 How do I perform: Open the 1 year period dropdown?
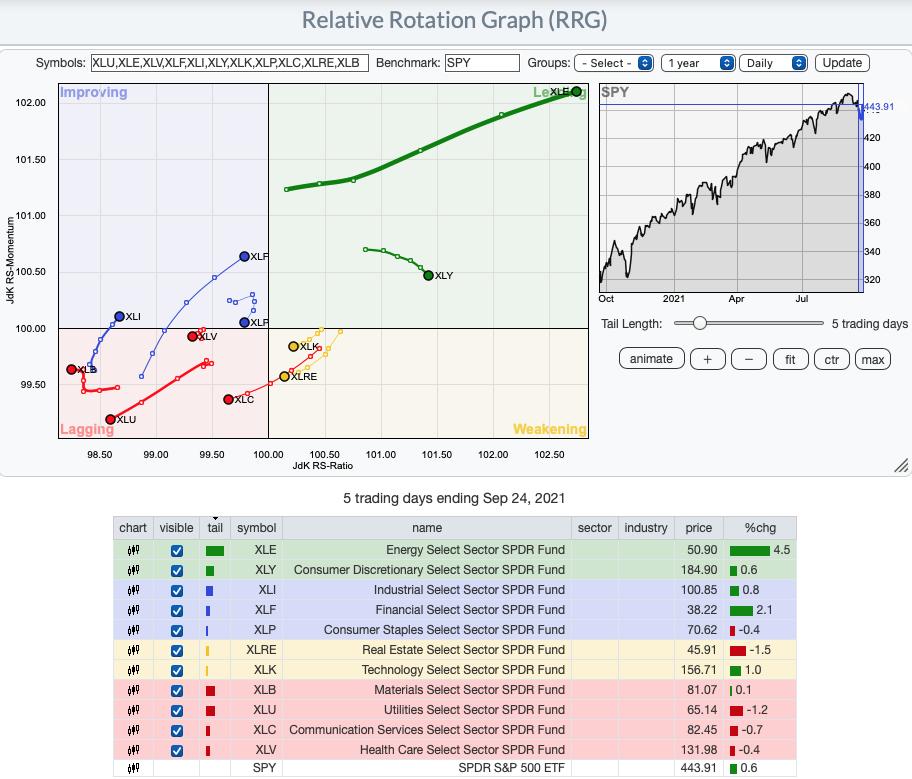(698, 63)
